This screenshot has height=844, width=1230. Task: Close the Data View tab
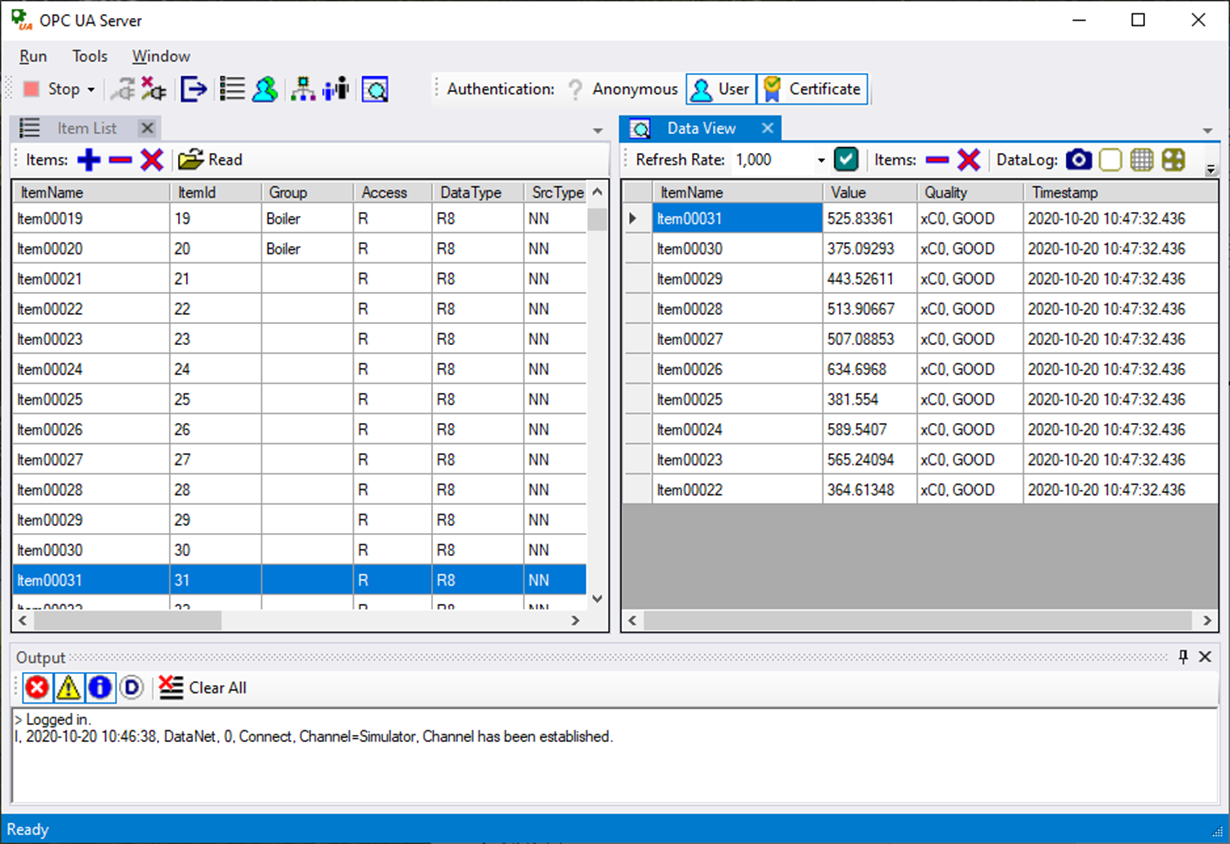point(767,128)
